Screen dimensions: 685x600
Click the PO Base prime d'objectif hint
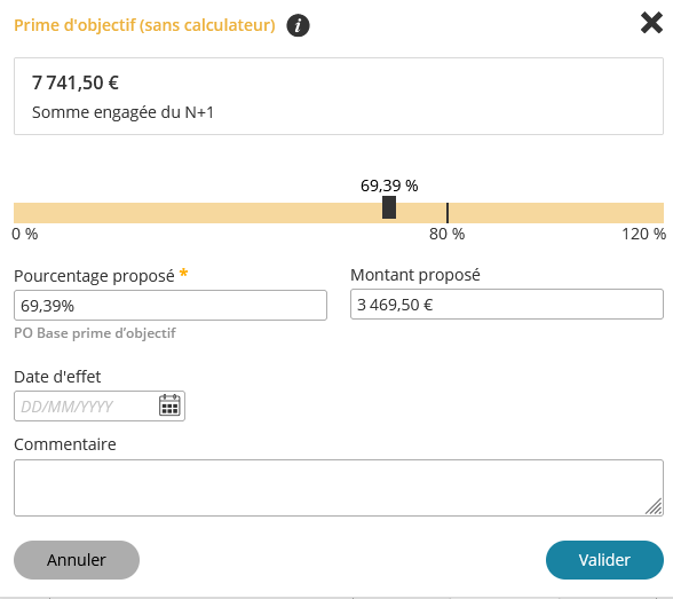click(95, 333)
